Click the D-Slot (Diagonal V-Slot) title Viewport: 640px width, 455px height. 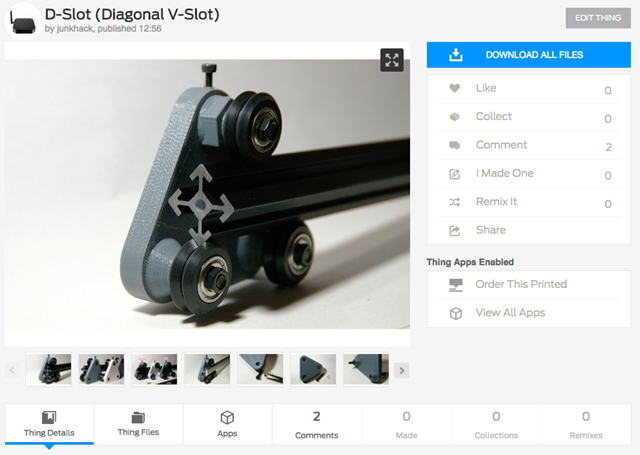click(x=132, y=14)
